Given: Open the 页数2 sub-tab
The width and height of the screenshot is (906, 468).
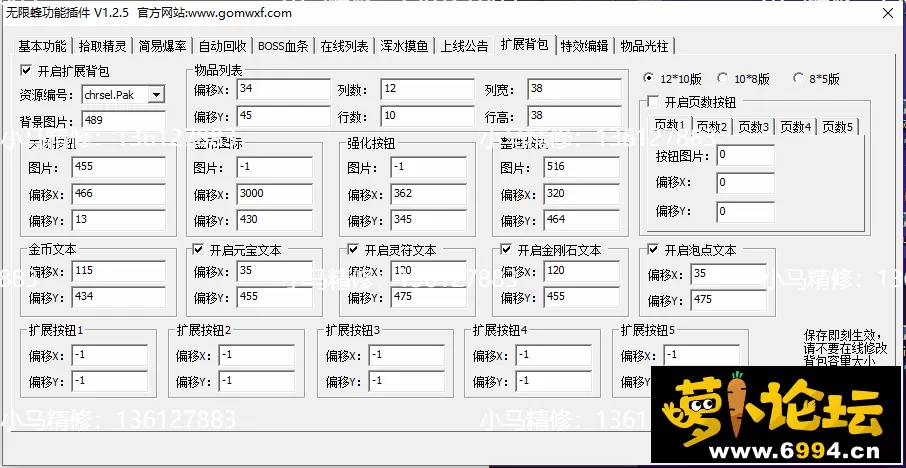Looking at the screenshot, I should pos(711,127).
